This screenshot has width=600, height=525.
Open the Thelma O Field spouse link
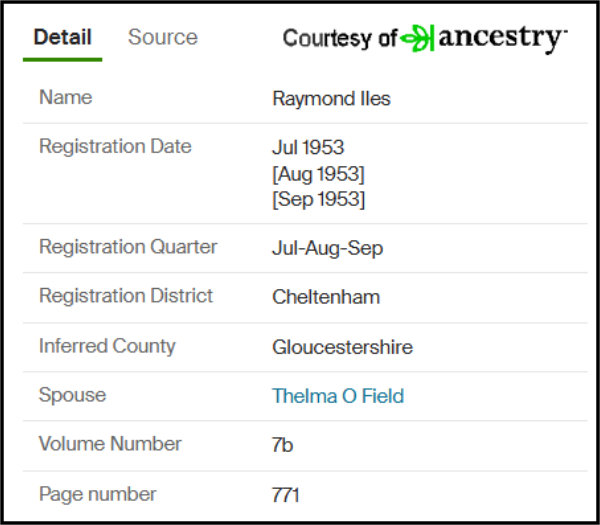point(338,396)
